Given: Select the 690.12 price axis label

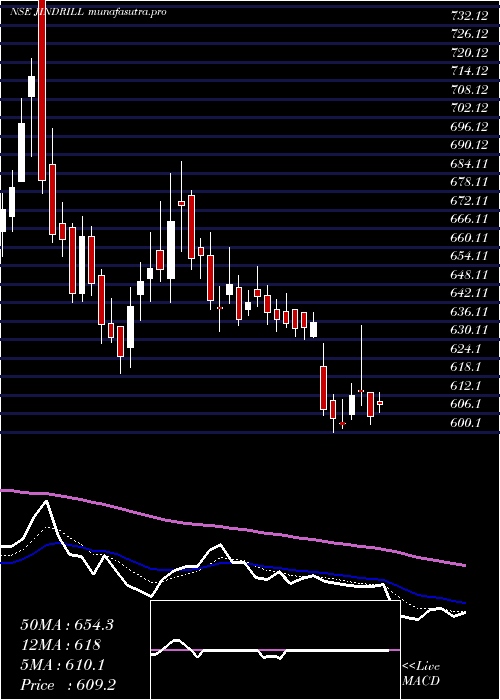Looking at the screenshot, I should point(469,146).
